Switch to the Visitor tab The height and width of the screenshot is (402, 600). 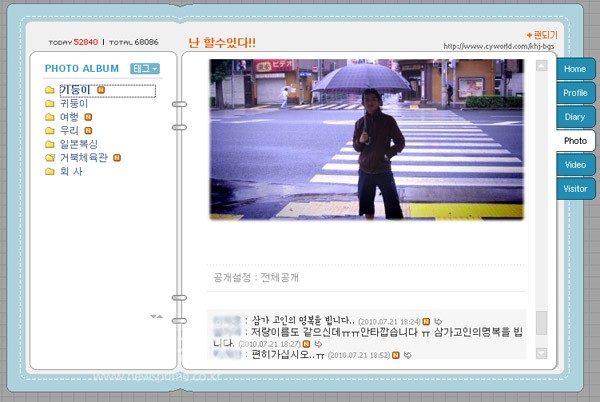[575, 188]
